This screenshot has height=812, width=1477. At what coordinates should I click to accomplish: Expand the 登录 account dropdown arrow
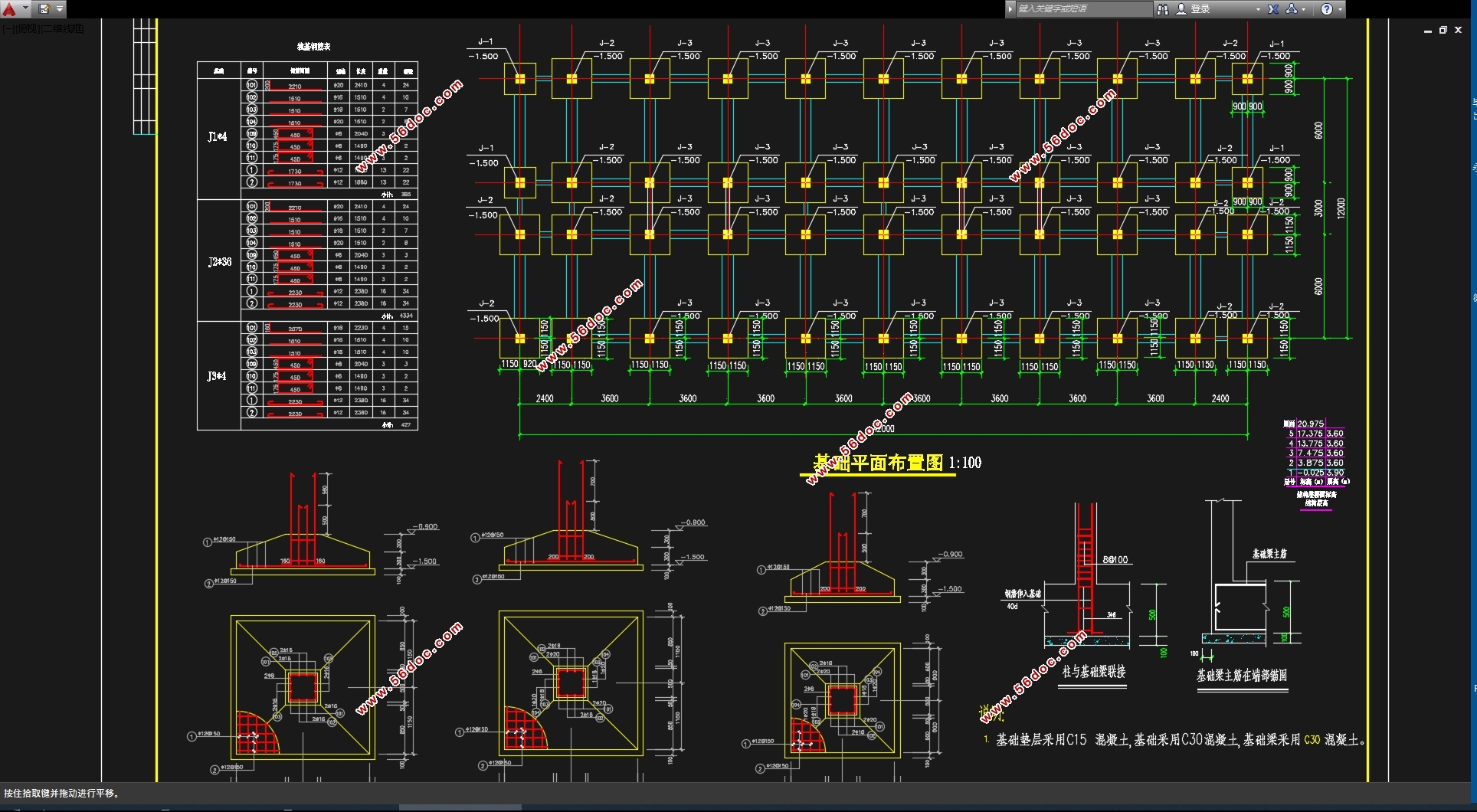coord(1258,9)
